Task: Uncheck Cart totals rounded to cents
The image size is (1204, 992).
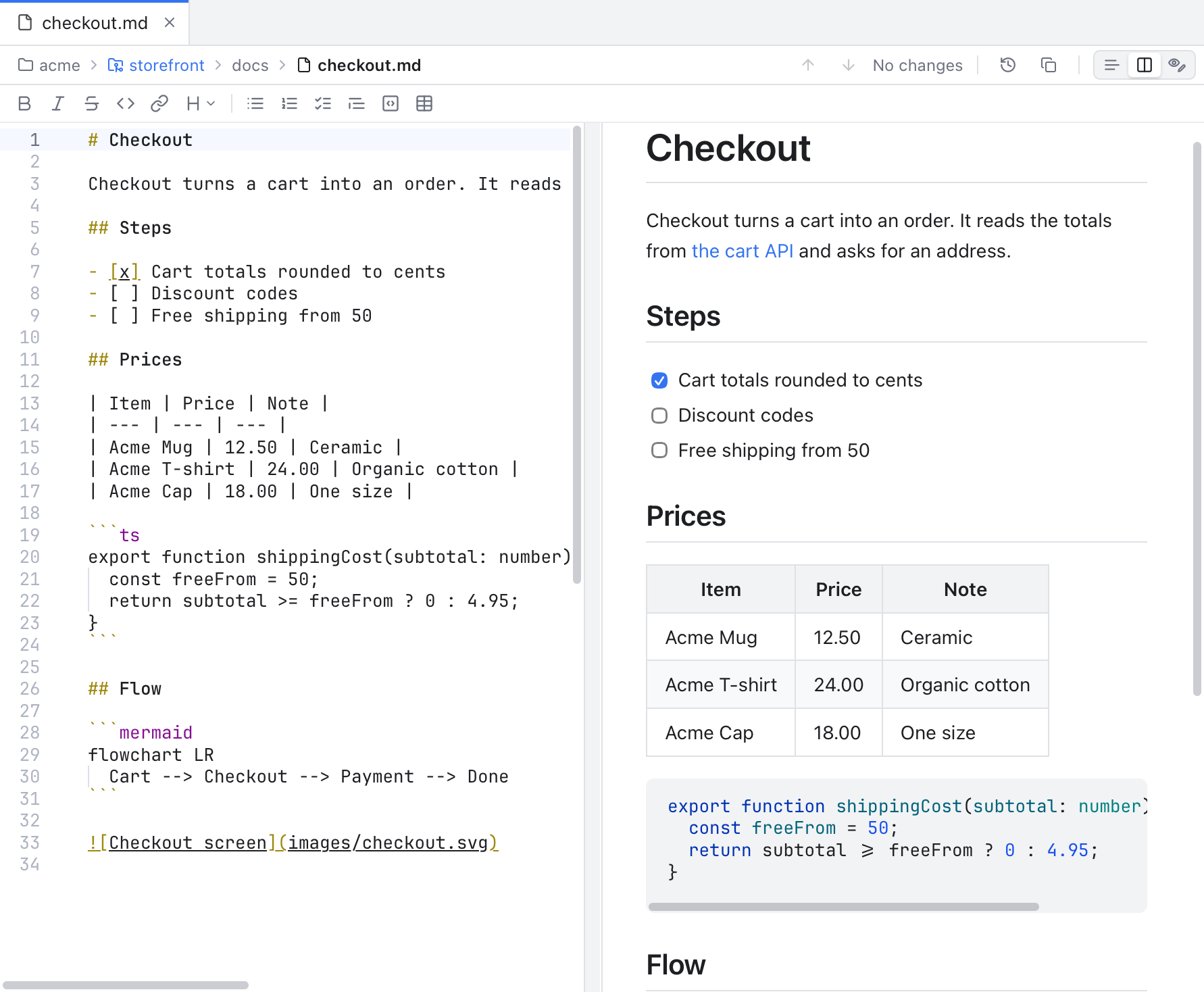Action: click(x=659, y=380)
